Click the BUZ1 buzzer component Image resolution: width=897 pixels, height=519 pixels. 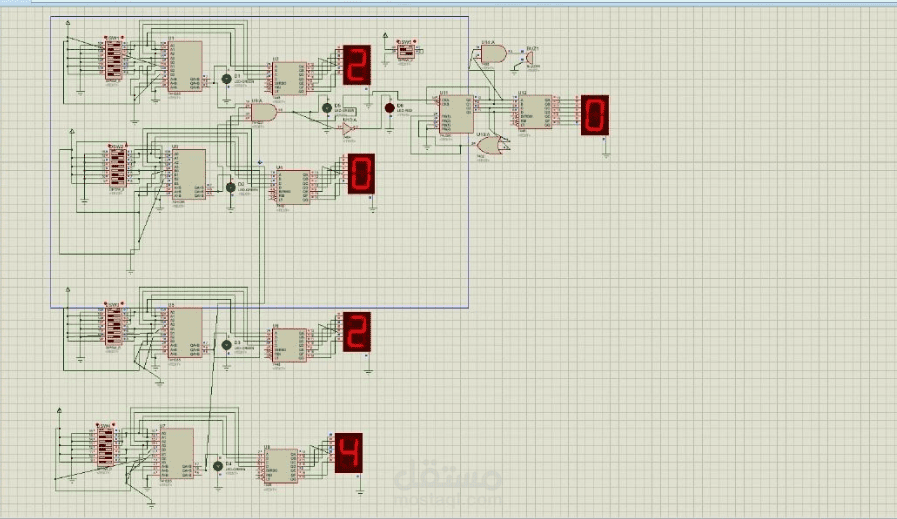pyautogui.click(x=529, y=58)
